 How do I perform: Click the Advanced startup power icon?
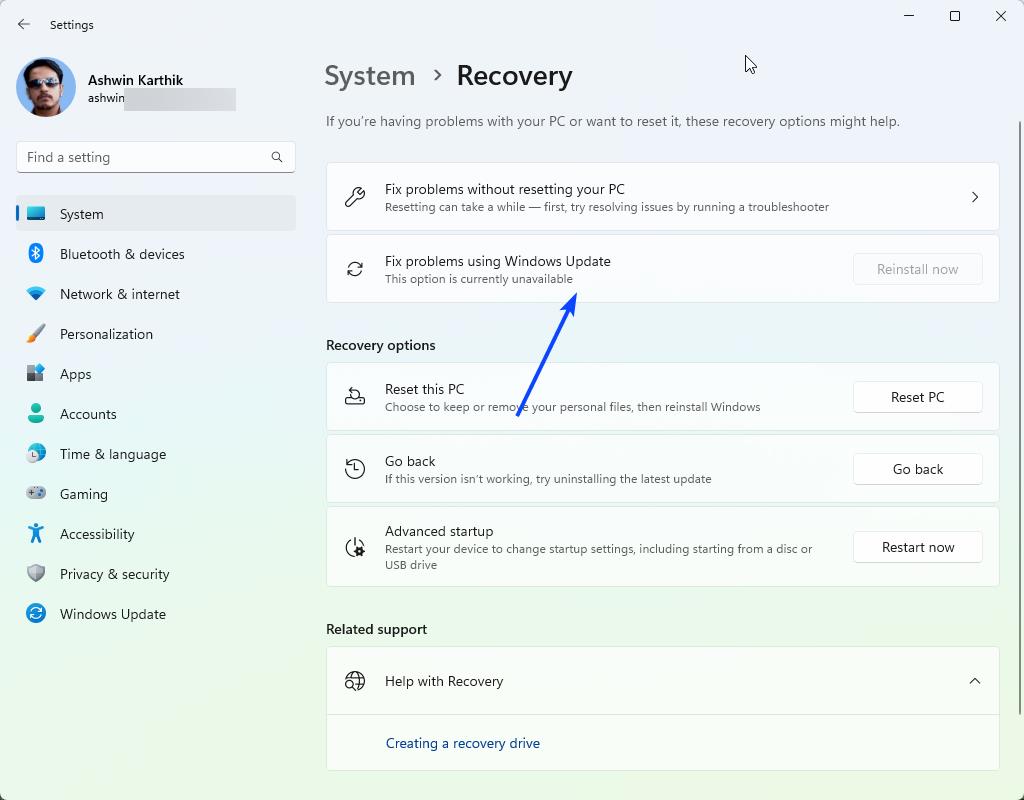pyautogui.click(x=355, y=547)
